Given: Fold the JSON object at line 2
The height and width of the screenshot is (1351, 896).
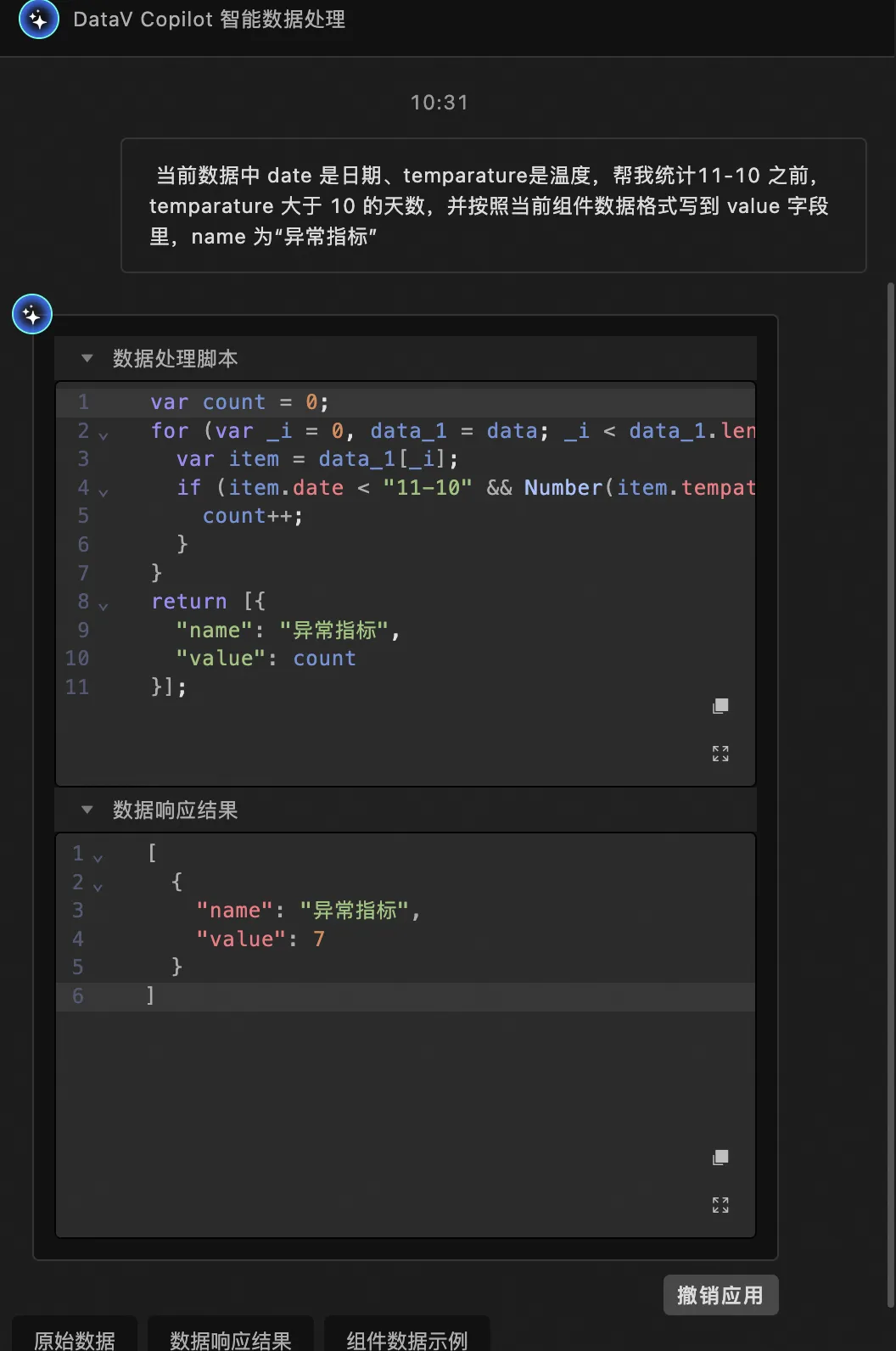Looking at the screenshot, I should pyautogui.click(x=98, y=887).
